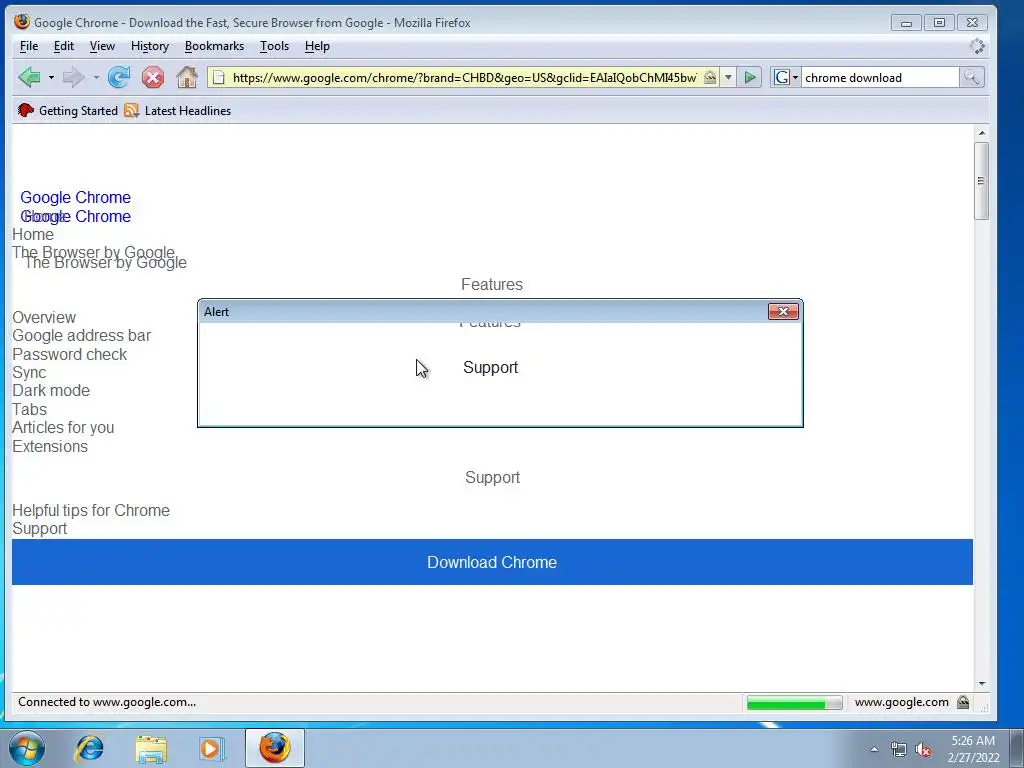1024x768 pixels.
Task: Show hidden tray icons arrow
Action: pyautogui.click(x=874, y=749)
